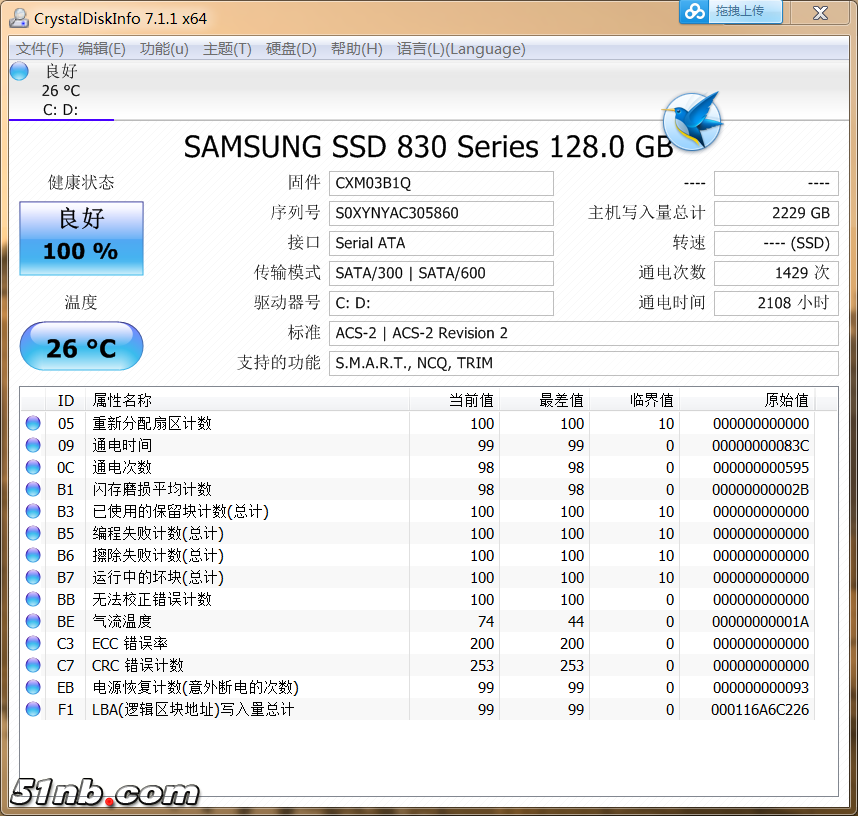The width and height of the screenshot is (858, 816).
Task: Click the serial number field S0XYNYAC305860
Action: click(x=441, y=213)
